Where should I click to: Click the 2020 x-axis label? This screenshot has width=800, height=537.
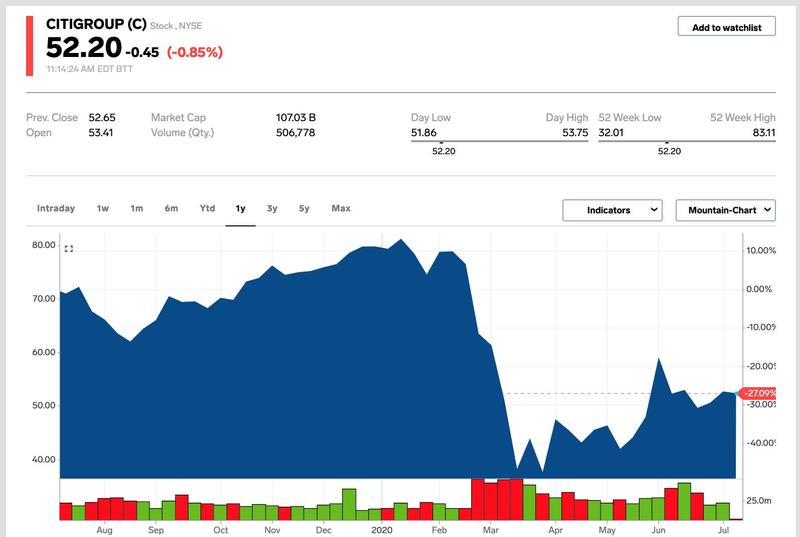(x=382, y=530)
